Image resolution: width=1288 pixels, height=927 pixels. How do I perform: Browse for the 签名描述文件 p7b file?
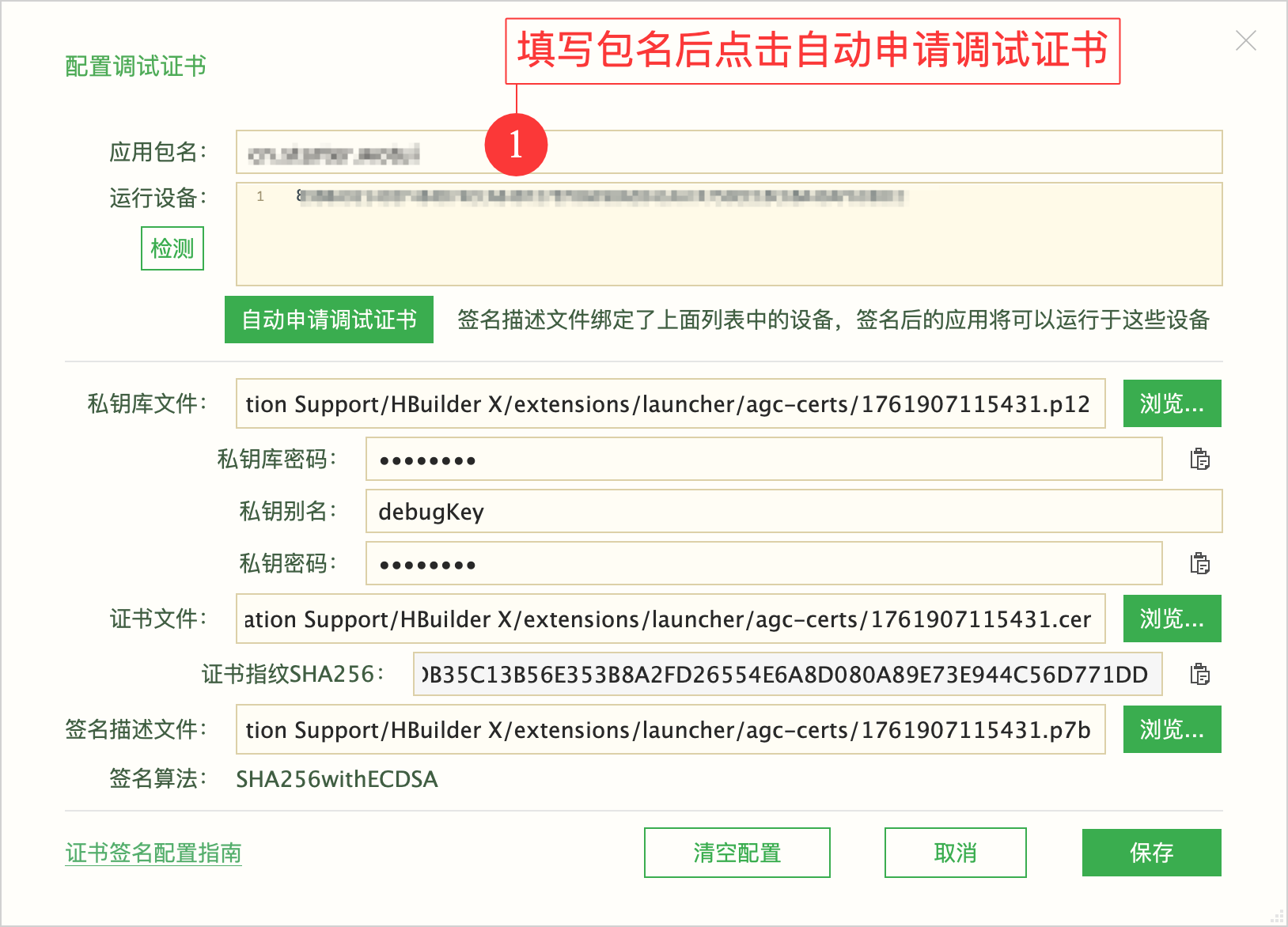pos(1171,729)
